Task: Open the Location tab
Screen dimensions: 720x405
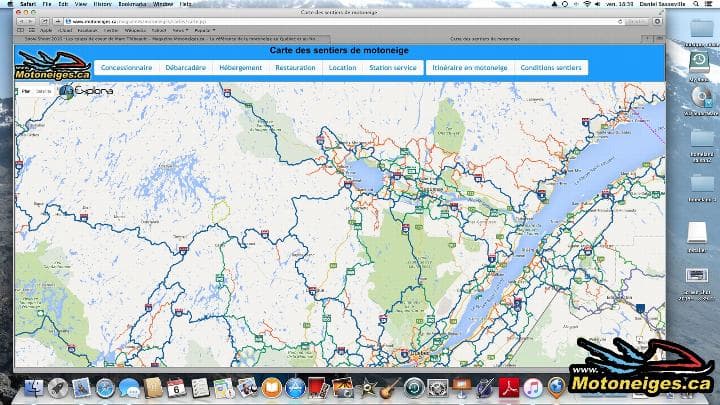Action: click(x=342, y=68)
